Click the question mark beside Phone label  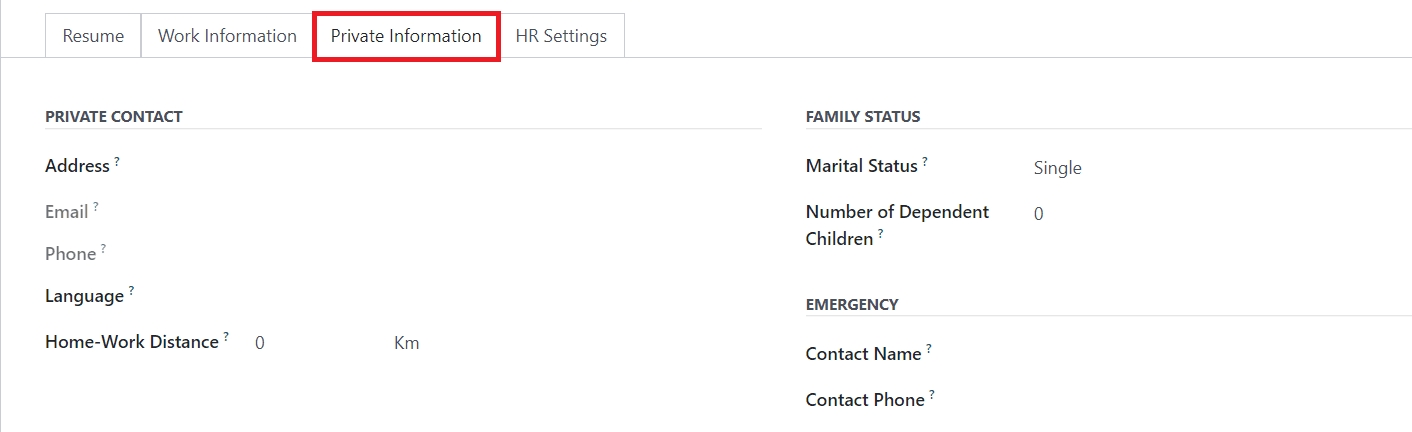103,249
